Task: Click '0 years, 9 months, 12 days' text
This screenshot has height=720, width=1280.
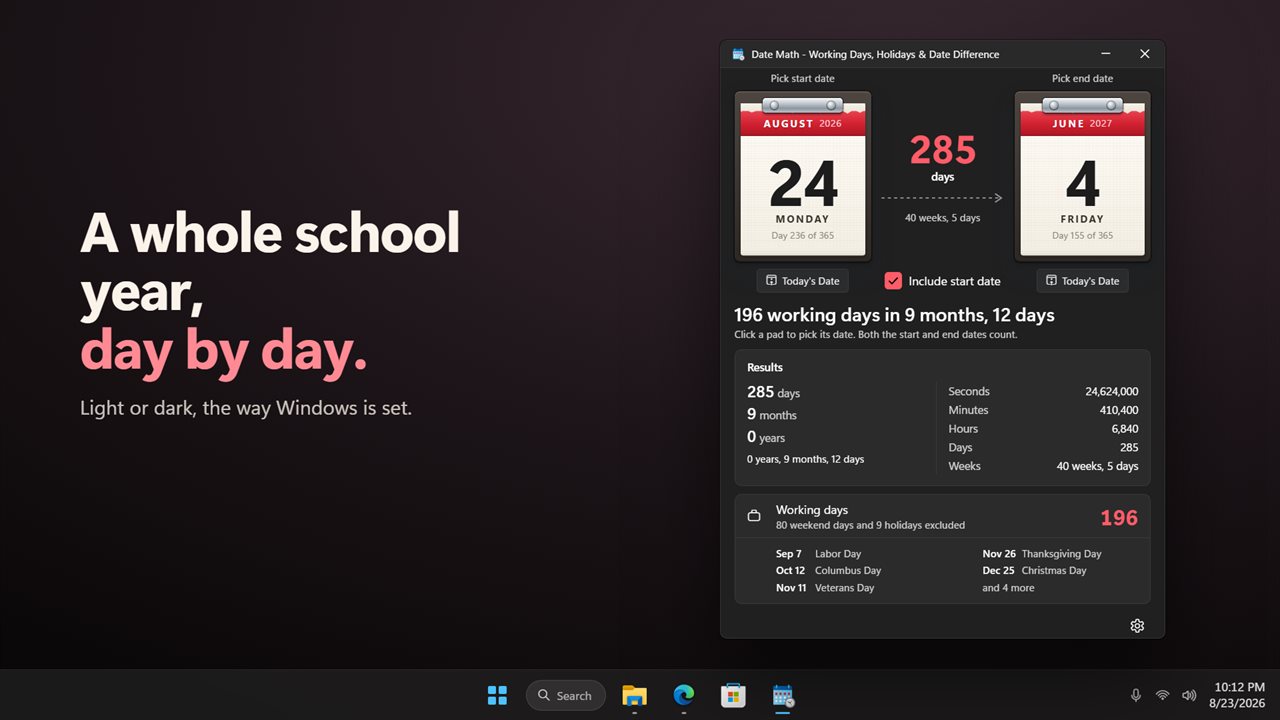Action: pyautogui.click(x=806, y=459)
